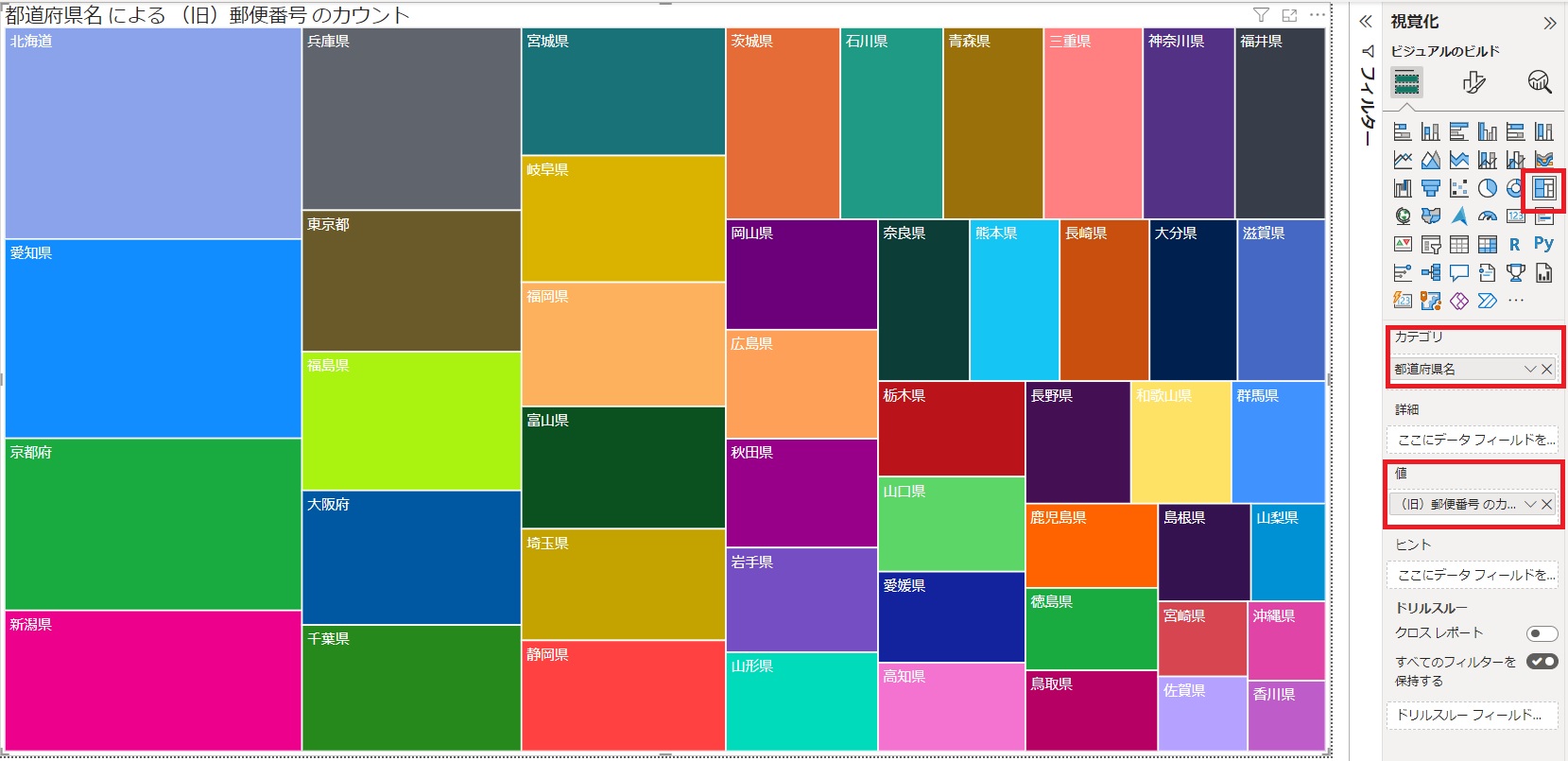Open the Format visual brush tab
The height and width of the screenshot is (761, 1568).
[1473, 83]
